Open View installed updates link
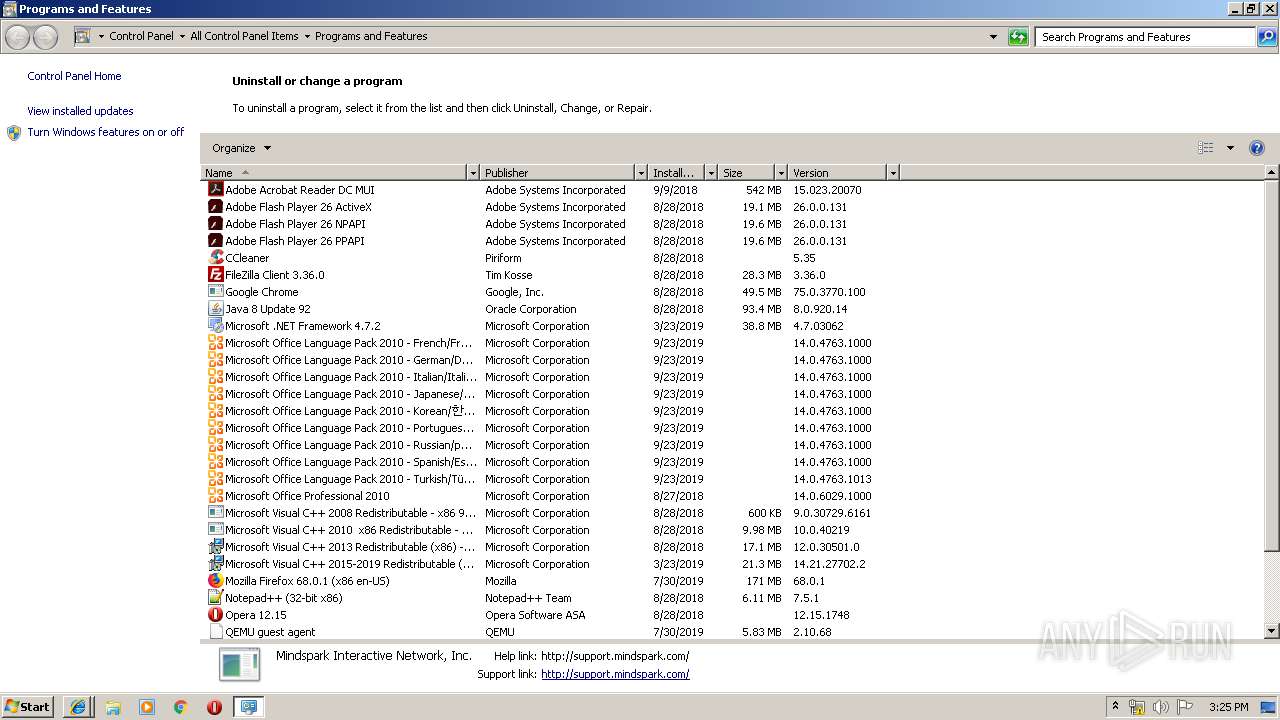 pyautogui.click(x=80, y=111)
